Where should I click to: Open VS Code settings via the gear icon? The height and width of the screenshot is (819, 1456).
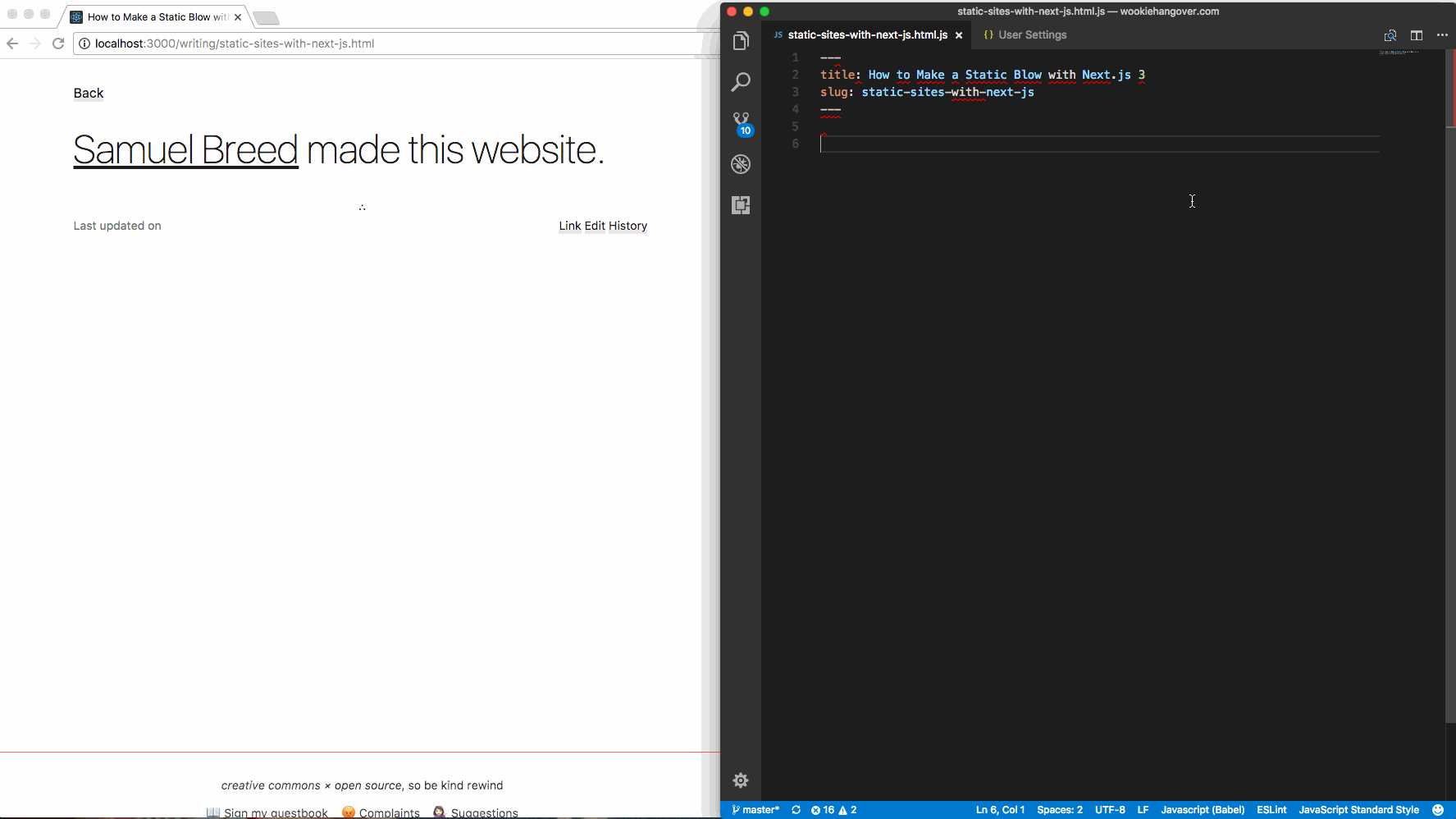tap(741, 780)
